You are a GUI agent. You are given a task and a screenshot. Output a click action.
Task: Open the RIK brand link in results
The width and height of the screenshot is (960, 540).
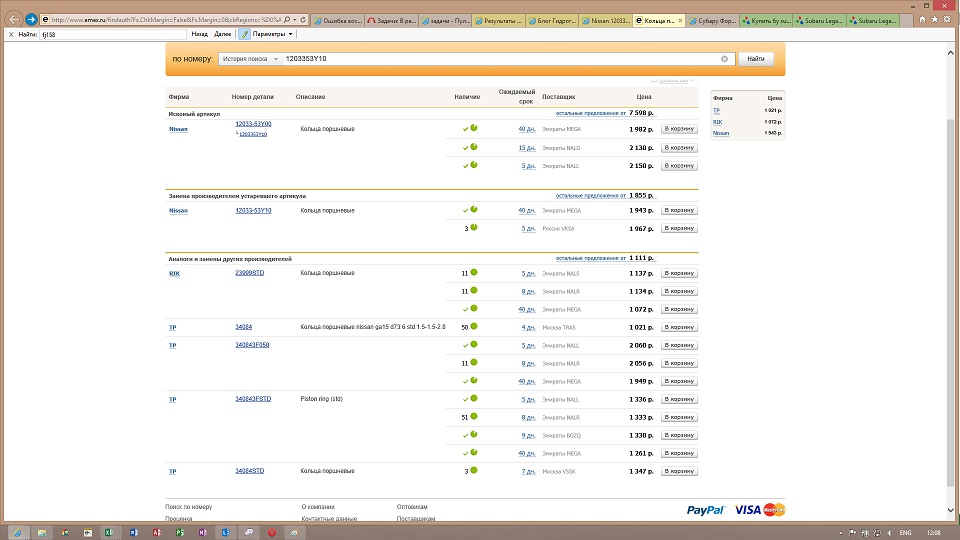pyautogui.click(x=173, y=273)
